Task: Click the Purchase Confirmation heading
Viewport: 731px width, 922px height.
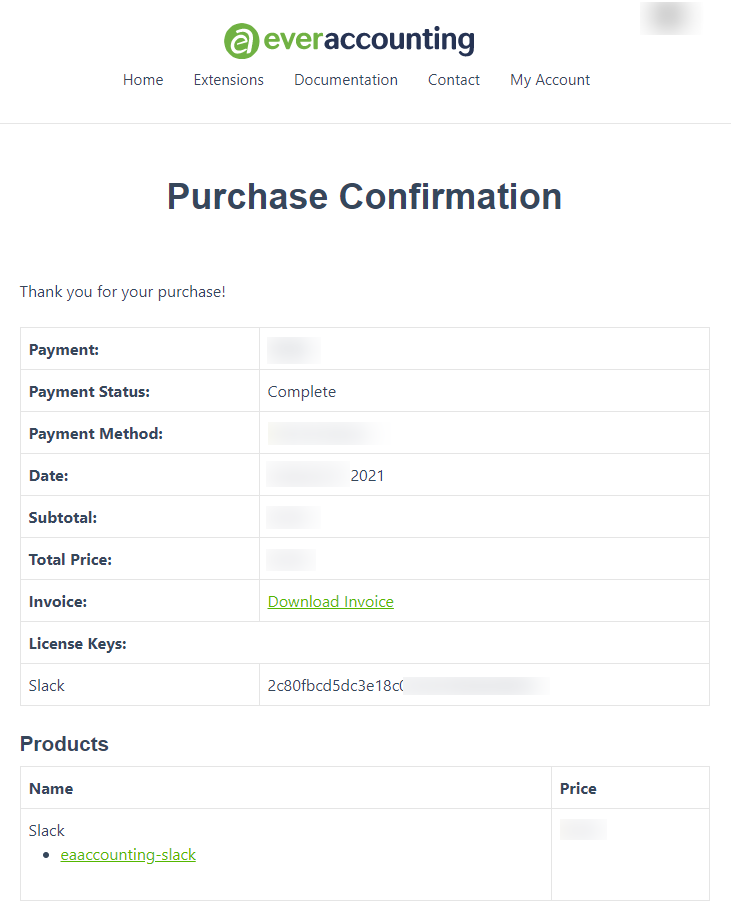Action: click(365, 196)
